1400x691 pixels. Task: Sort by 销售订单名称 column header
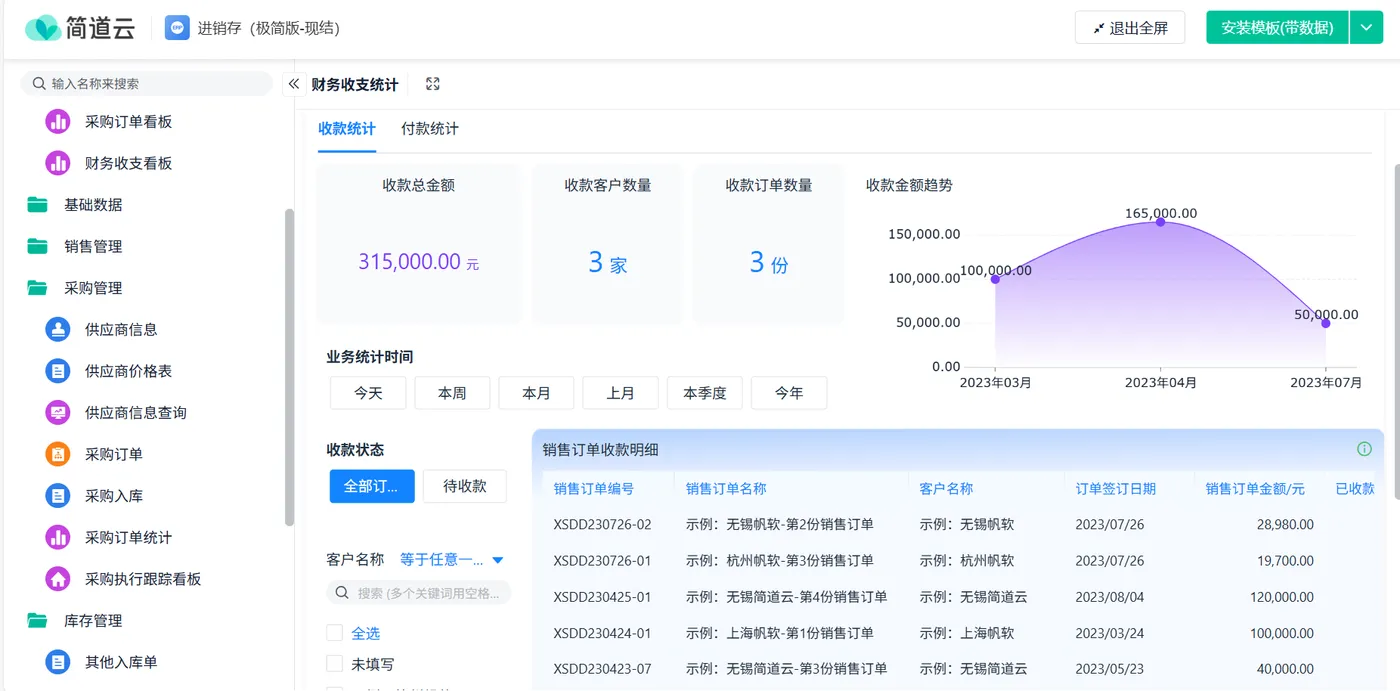pyautogui.click(x=726, y=489)
